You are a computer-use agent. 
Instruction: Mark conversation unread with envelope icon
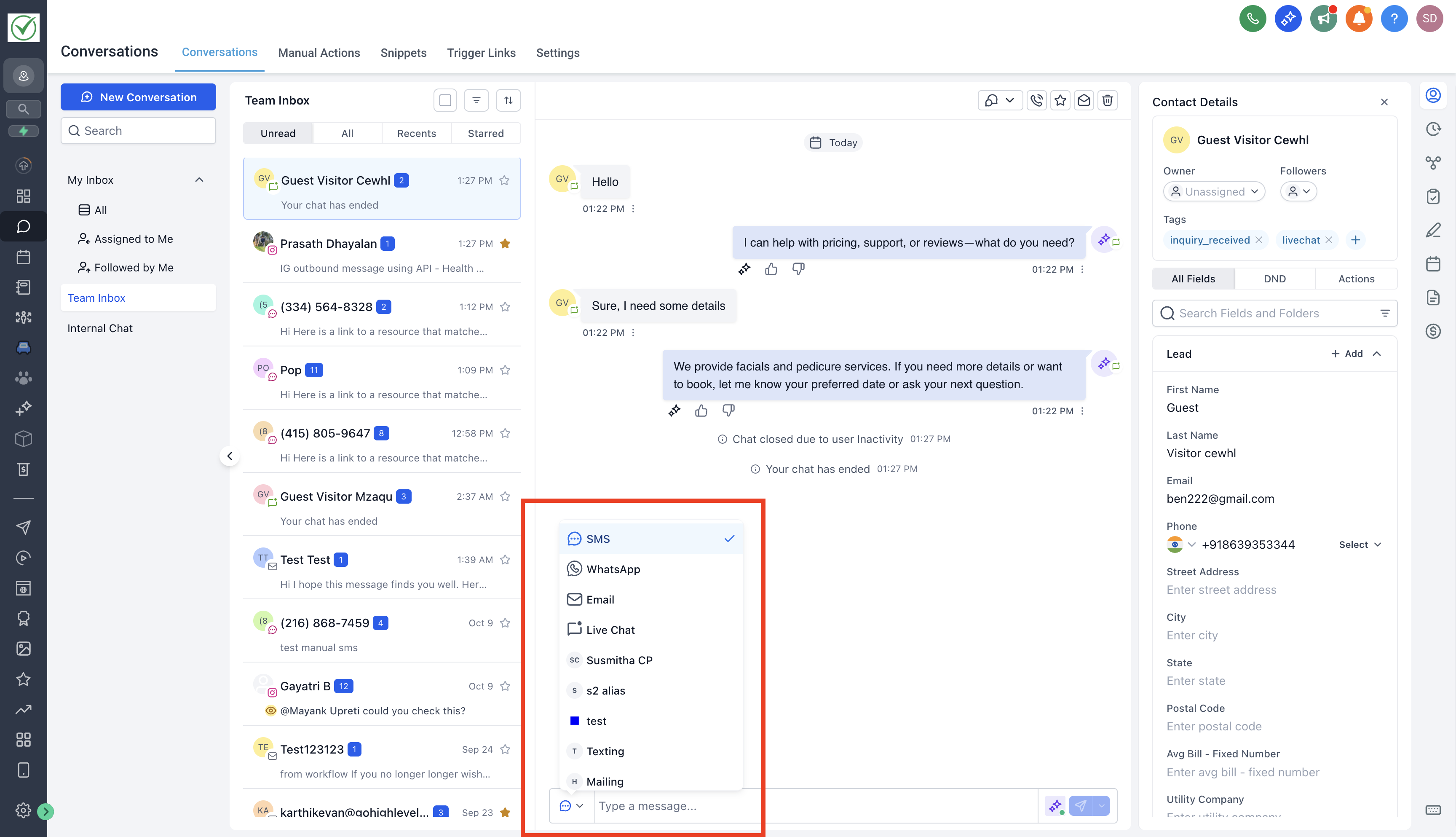[x=1084, y=101]
